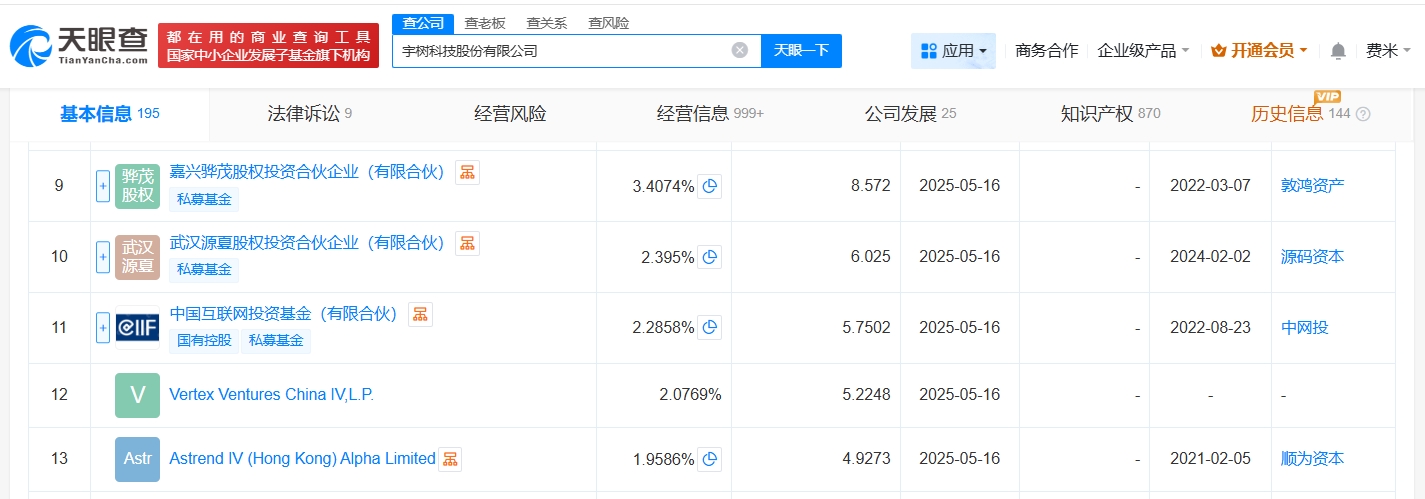Open the 企业级产品 dropdown

pyautogui.click(x=1143, y=51)
